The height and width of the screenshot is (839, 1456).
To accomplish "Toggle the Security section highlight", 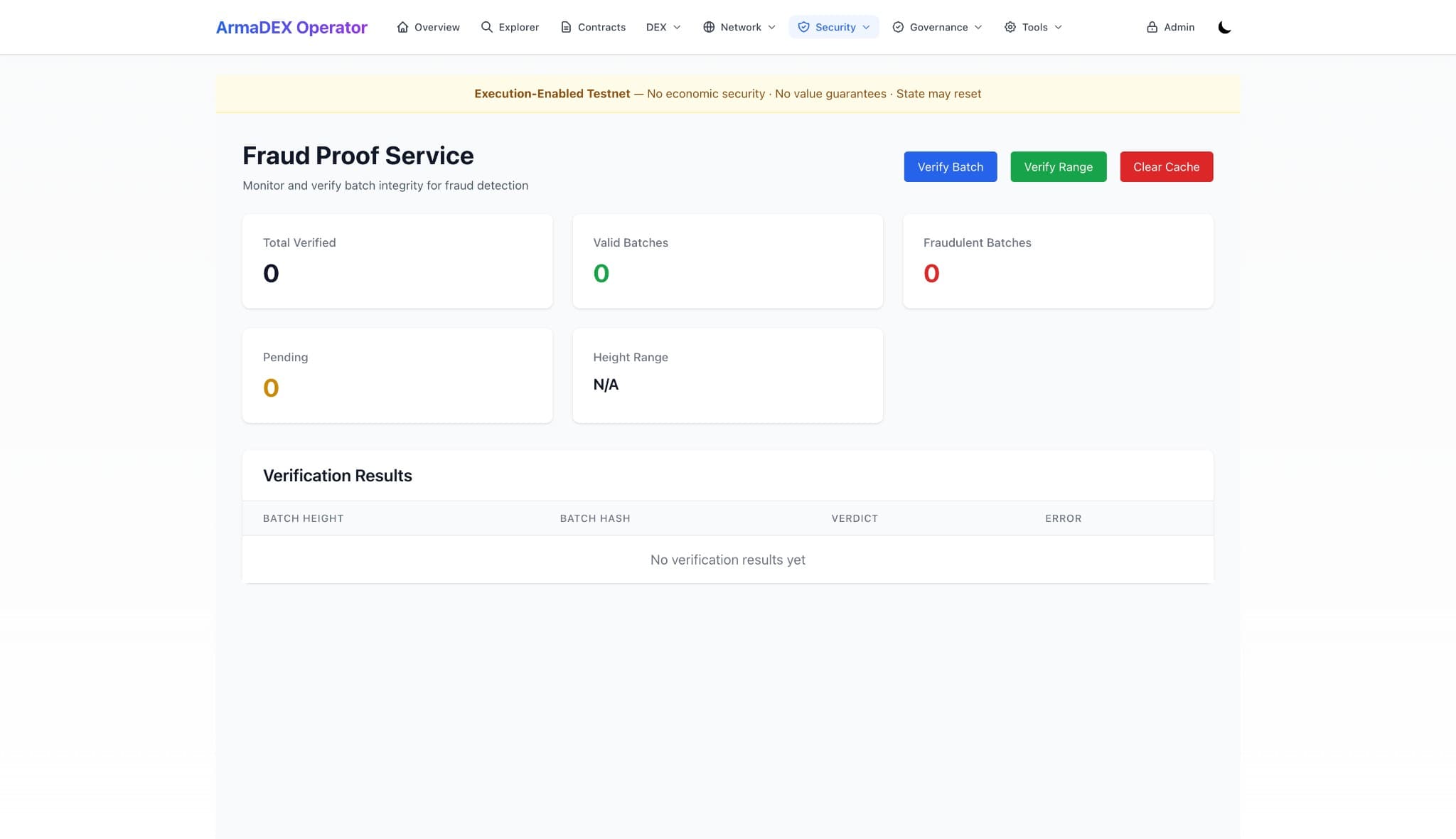I will (x=833, y=26).
